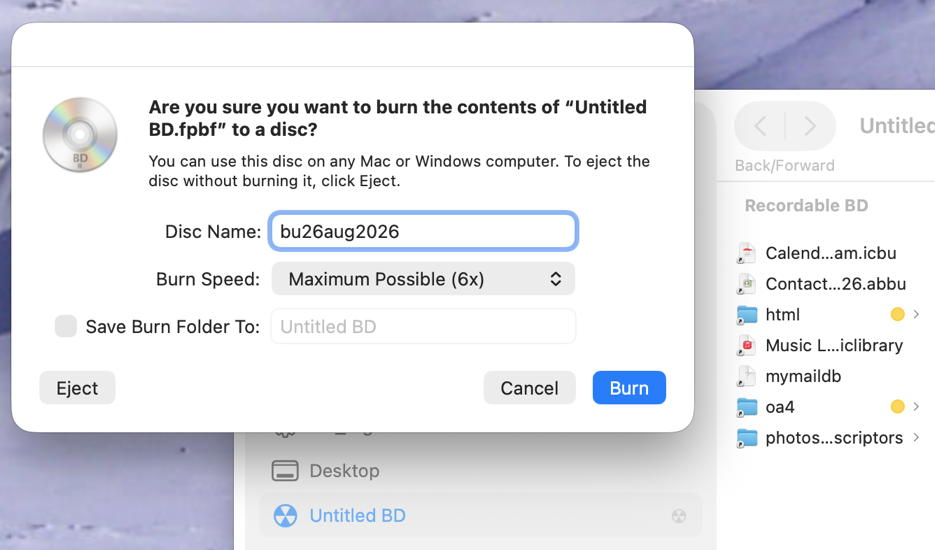This screenshot has width=935, height=550.
Task: Click the BD disc icon in dialog
Action: click(x=80, y=135)
